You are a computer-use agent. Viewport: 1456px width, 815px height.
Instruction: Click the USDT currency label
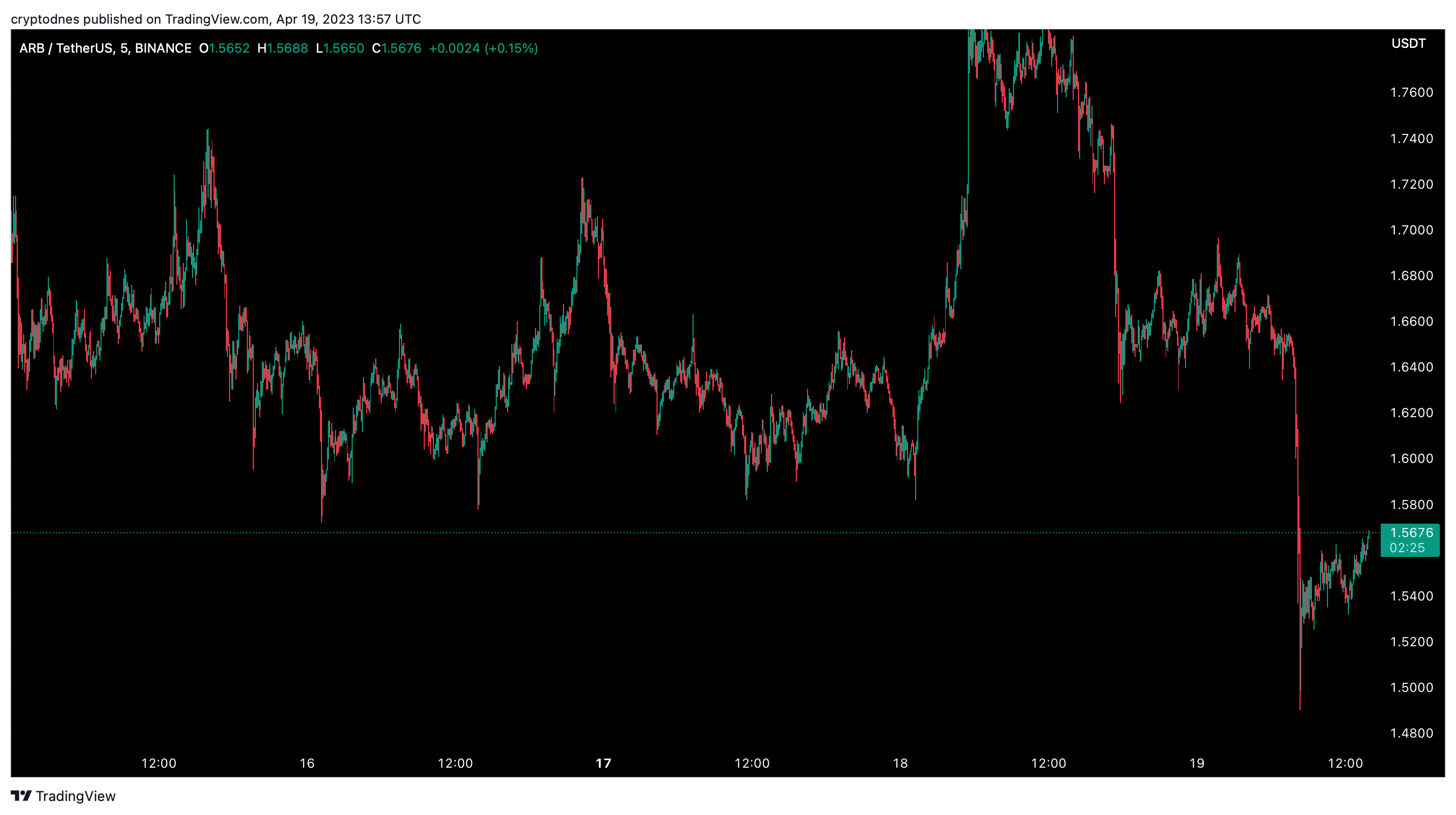tap(1408, 44)
